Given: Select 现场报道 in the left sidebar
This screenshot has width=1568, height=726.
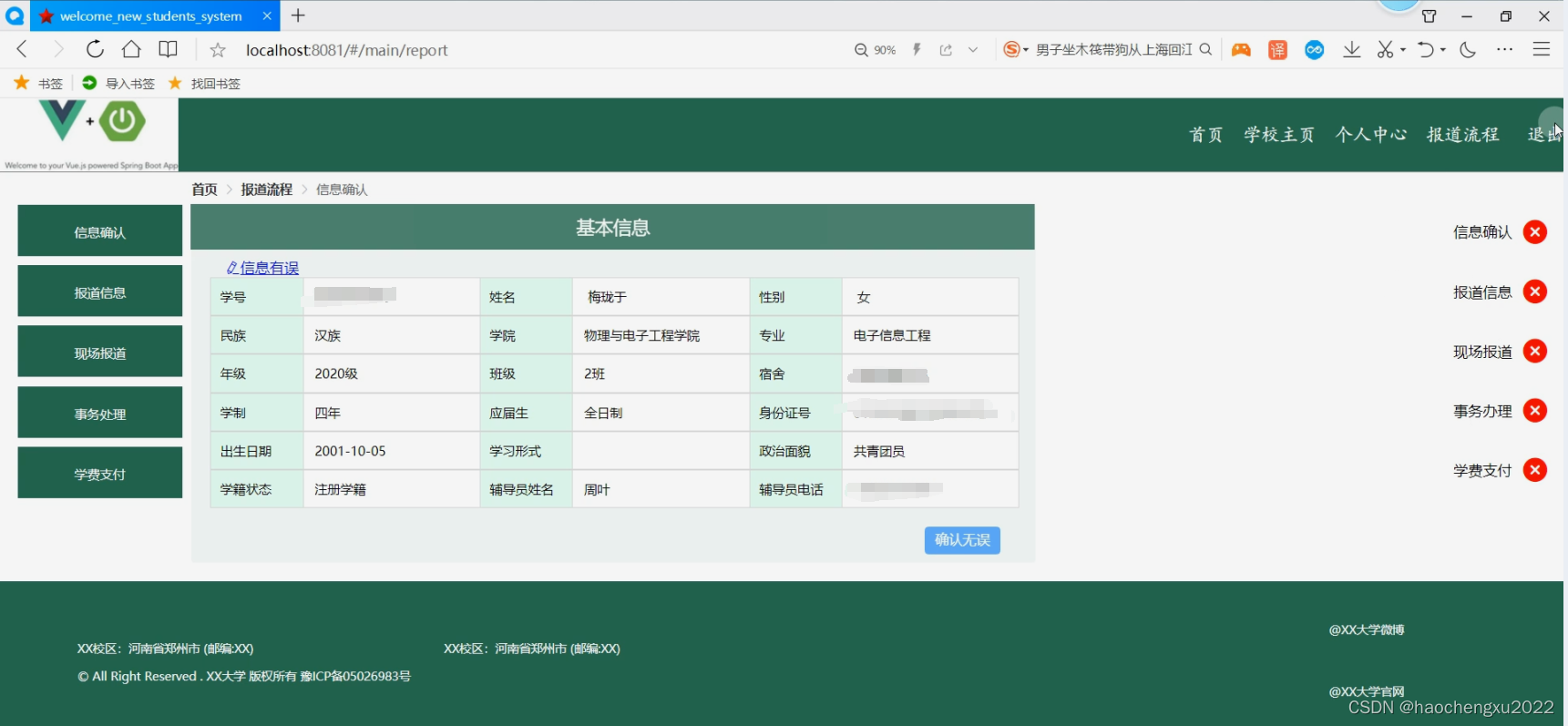Looking at the screenshot, I should [100, 352].
